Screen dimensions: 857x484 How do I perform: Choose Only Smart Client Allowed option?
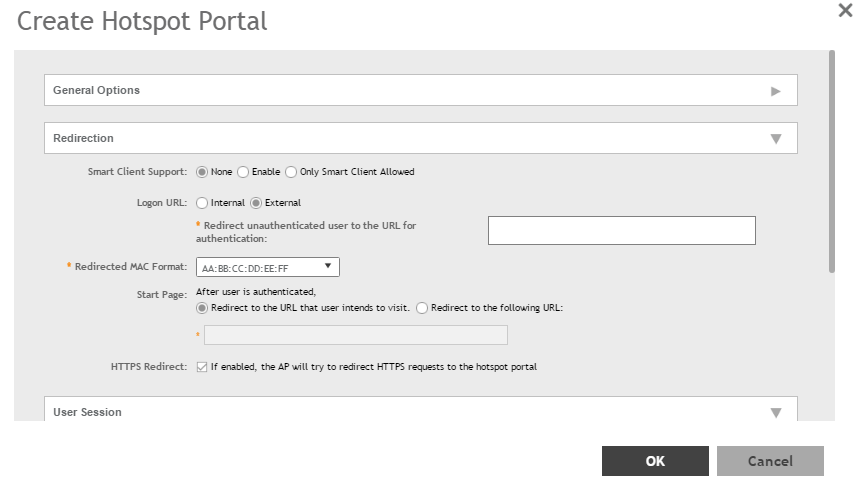292,172
